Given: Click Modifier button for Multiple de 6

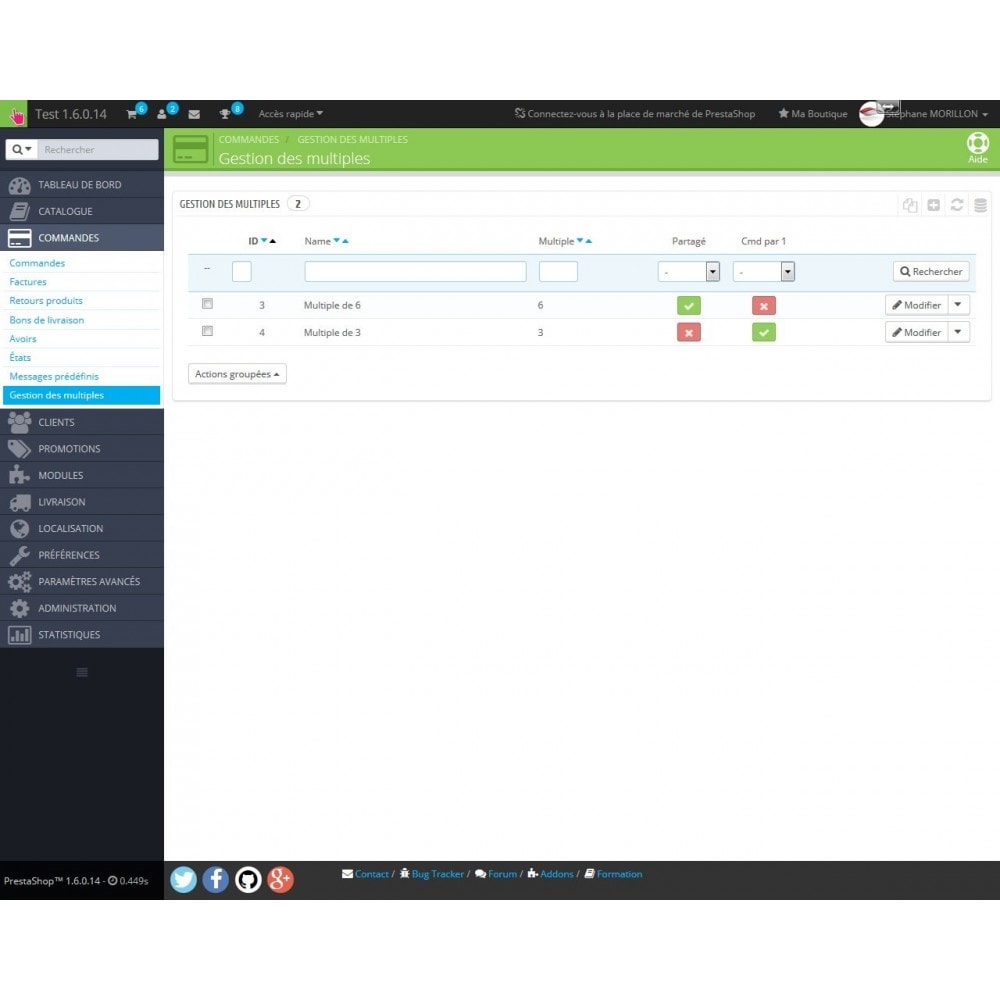Looking at the screenshot, I should click(x=916, y=305).
